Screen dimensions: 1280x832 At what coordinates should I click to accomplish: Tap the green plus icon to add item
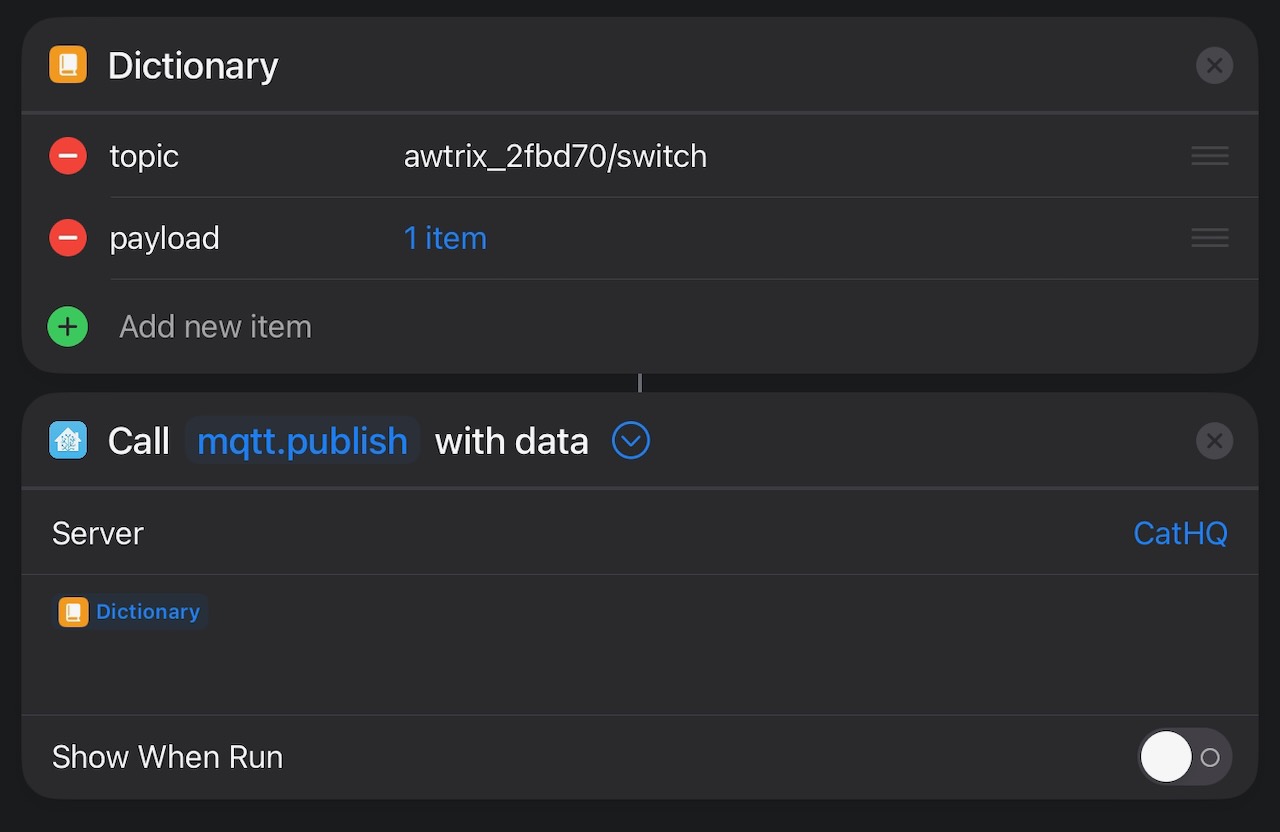pos(68,326)
